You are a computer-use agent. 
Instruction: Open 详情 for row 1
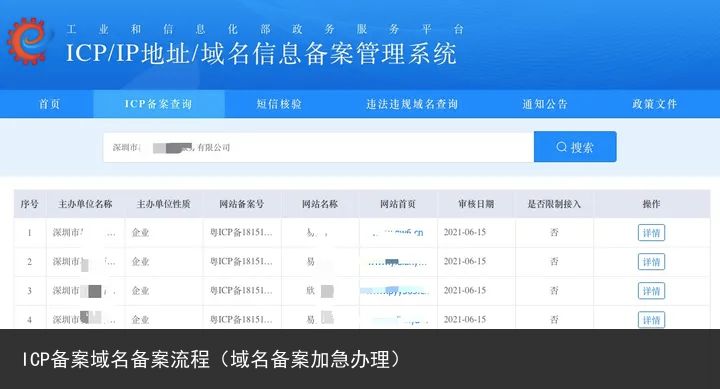pos(651,233)
